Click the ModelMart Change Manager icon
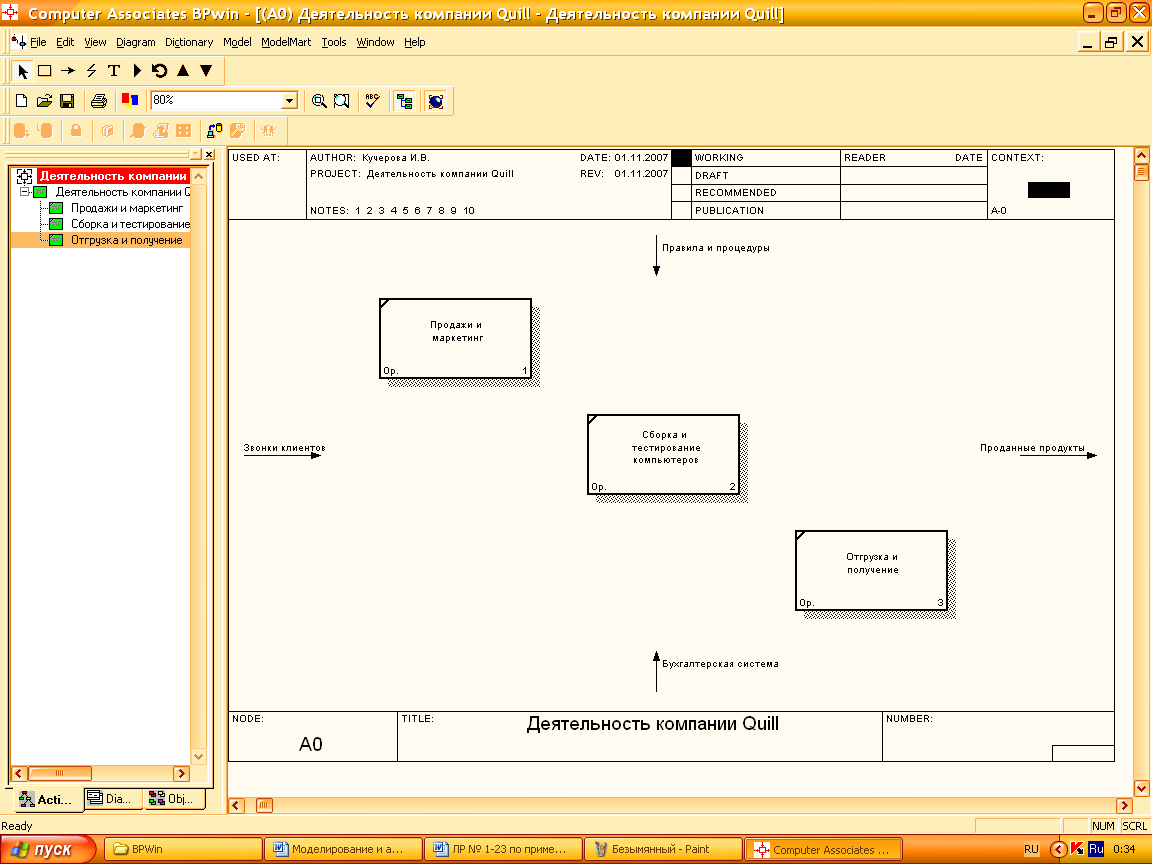 coord(215,131)
